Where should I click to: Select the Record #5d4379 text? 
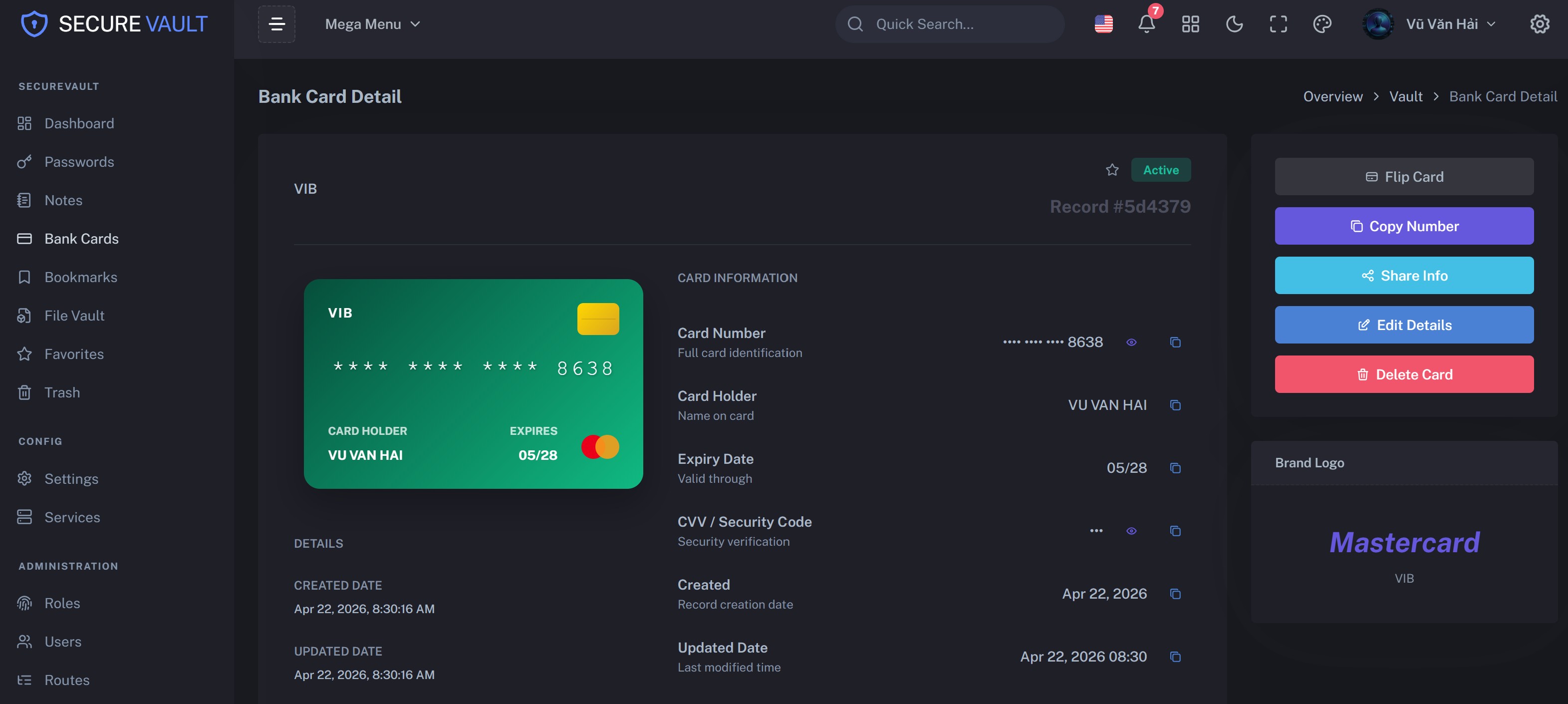(1120, 206)
